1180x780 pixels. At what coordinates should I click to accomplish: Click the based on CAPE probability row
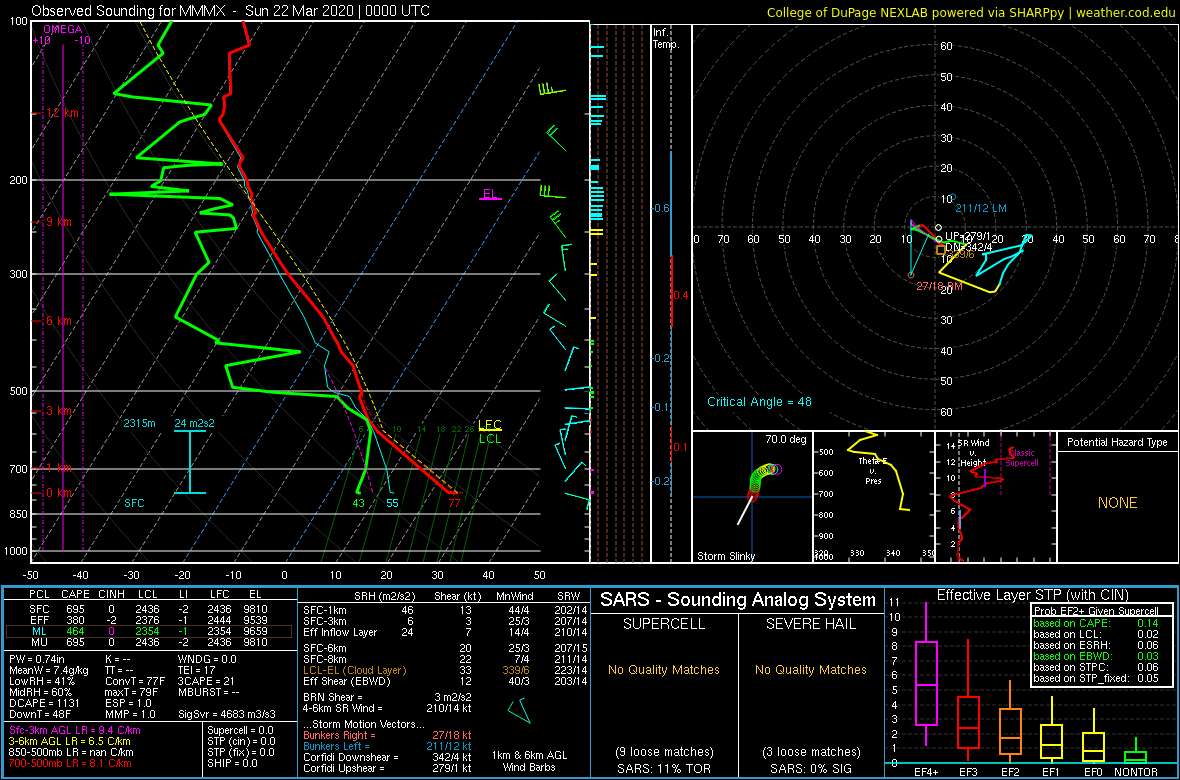pos(1094,623)
